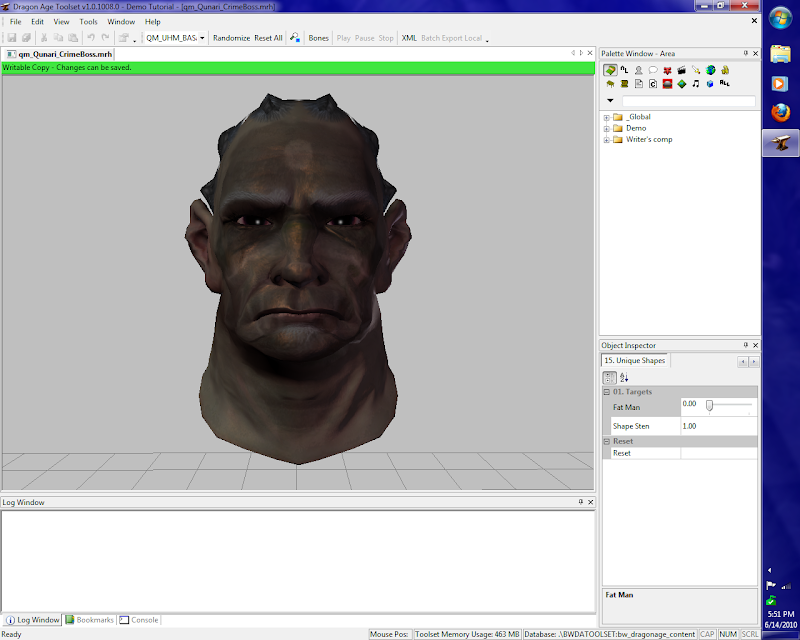Viewport: 800px width, 640px height.
Task: Click alphabetical sort icon in Object Inspector
Action: pos(624,377)
